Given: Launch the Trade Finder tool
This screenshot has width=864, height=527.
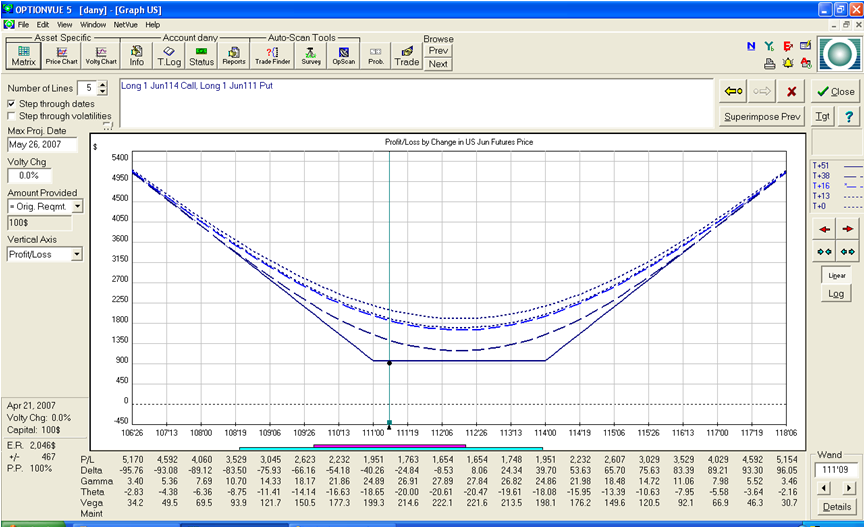Looking at the screenshot, I should click(272, 56).
